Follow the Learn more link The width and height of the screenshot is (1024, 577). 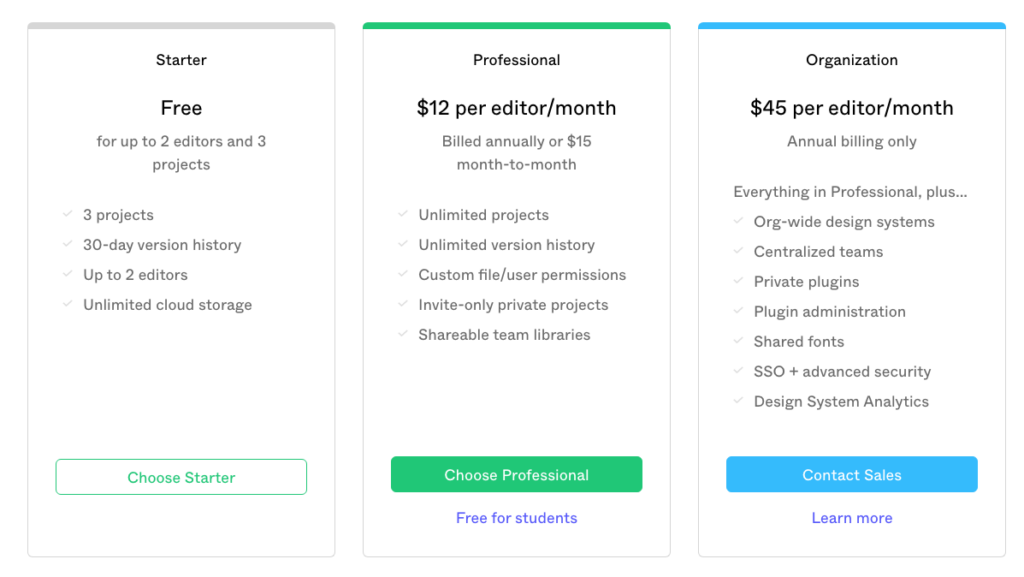[x=851, y=518]
